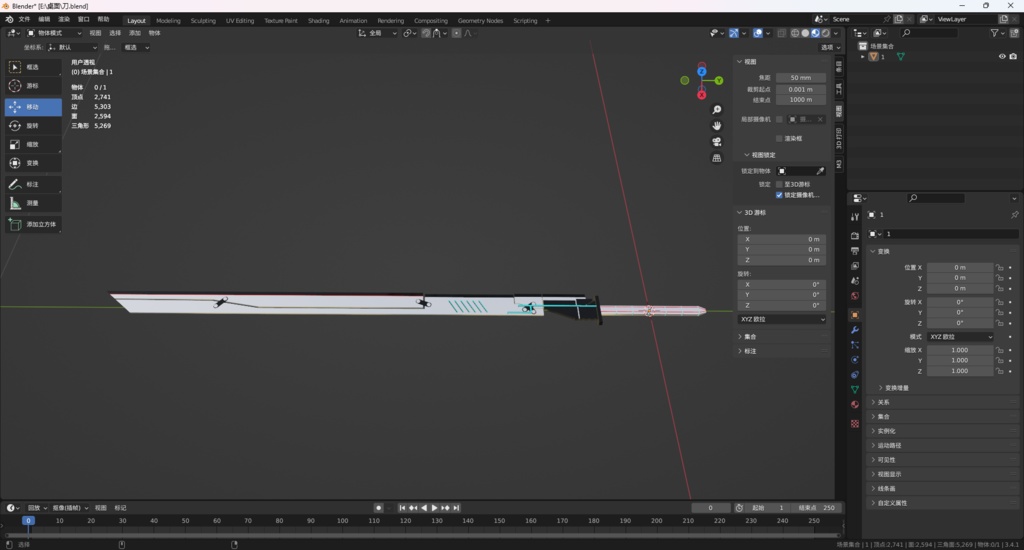Toggle viewport visibility eye for object 1

point(1002,57)
